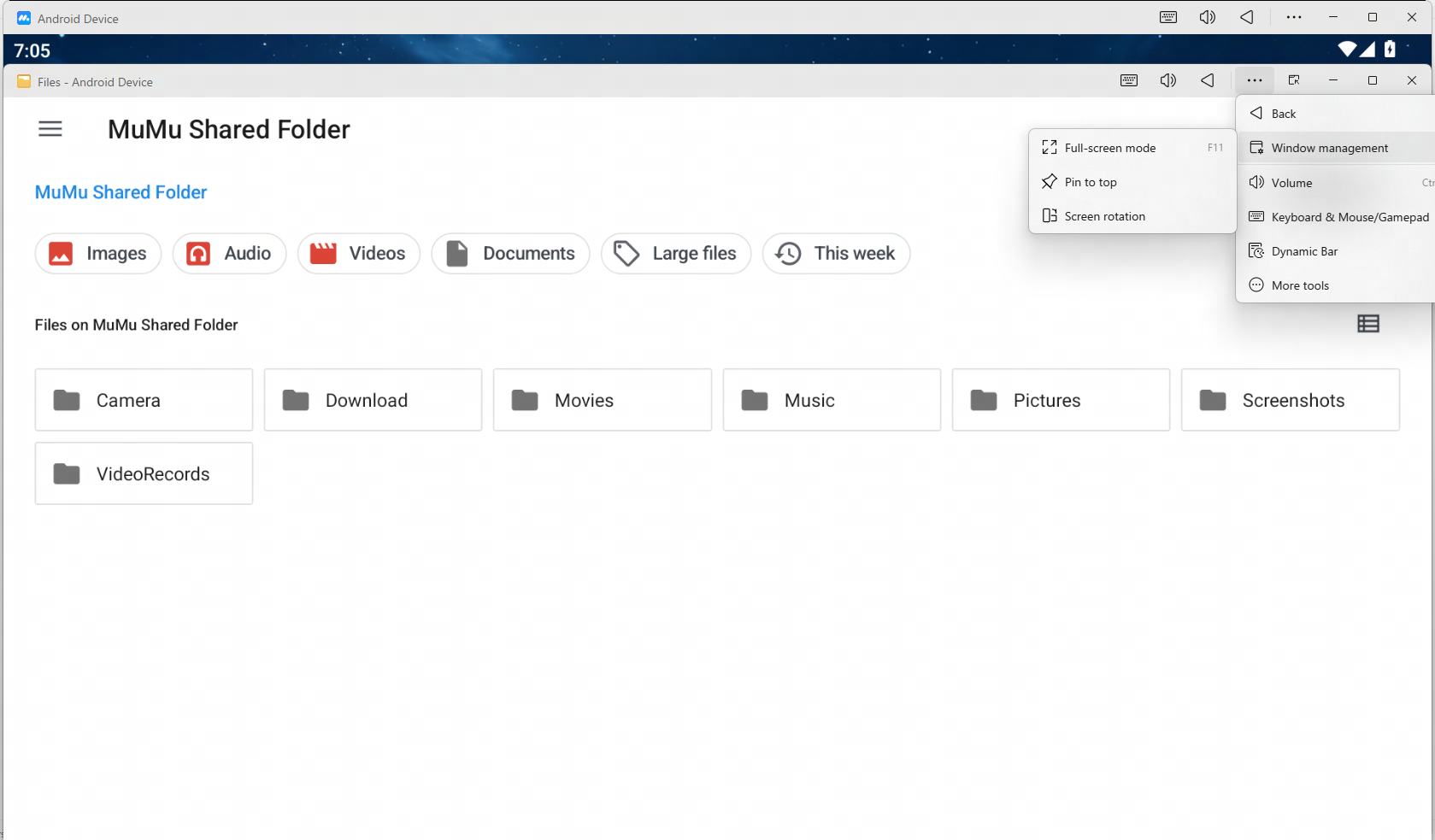The image size is (1435, 840).
Task: Click keyboard icon in outer Android Device title bar
Action: (x=1168, y=17)
